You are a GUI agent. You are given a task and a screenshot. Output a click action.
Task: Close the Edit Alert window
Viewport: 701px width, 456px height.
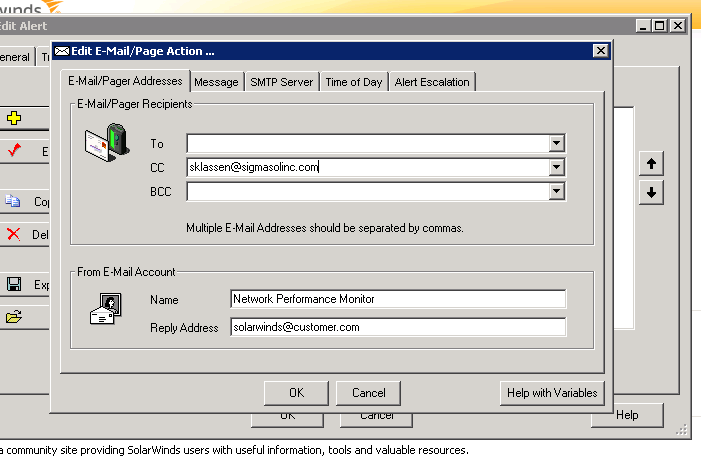click(x=678, y=26)
